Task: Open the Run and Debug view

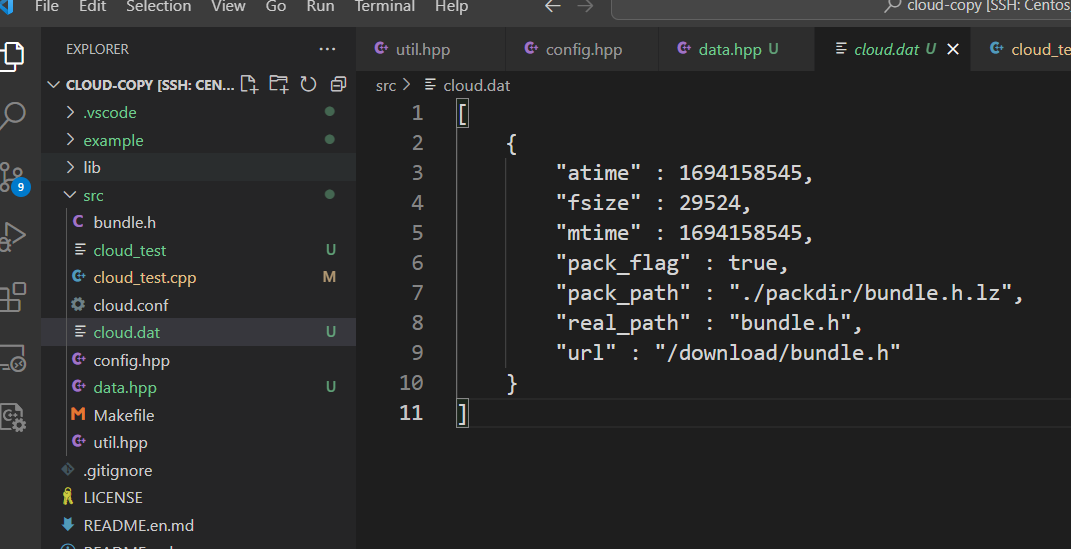Action: [x=12, y=236]
